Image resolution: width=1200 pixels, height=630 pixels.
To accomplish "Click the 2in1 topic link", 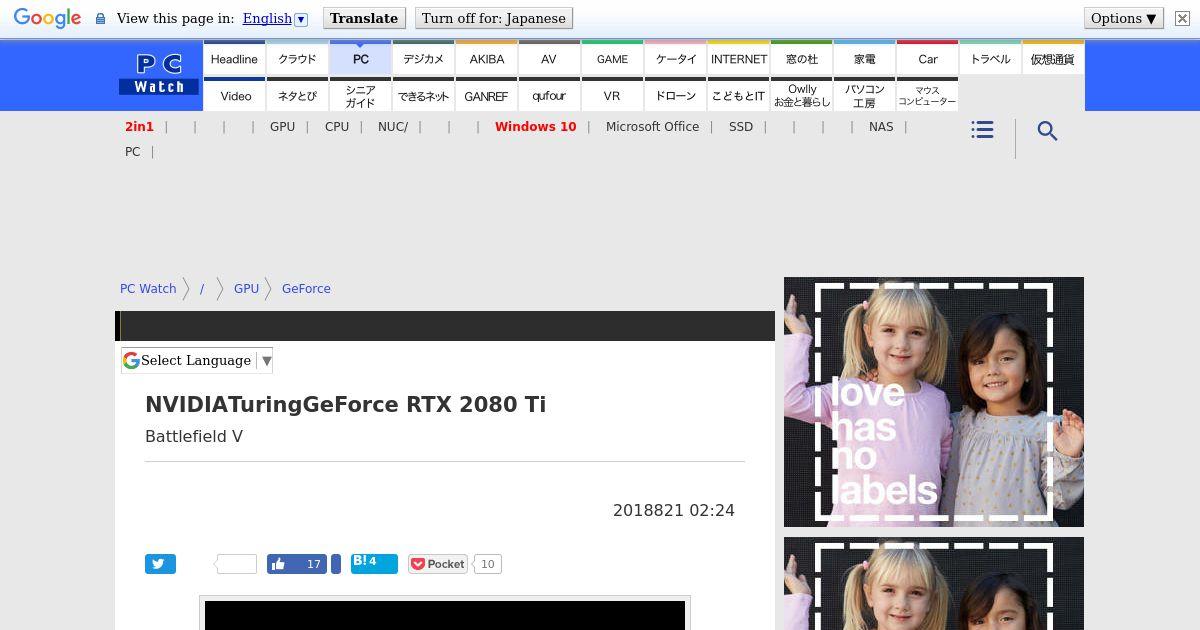I will 139,127.
